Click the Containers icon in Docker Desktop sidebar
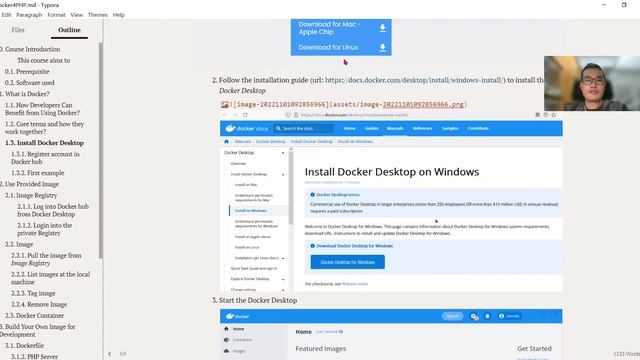640x360 pixels. point(227,340)
